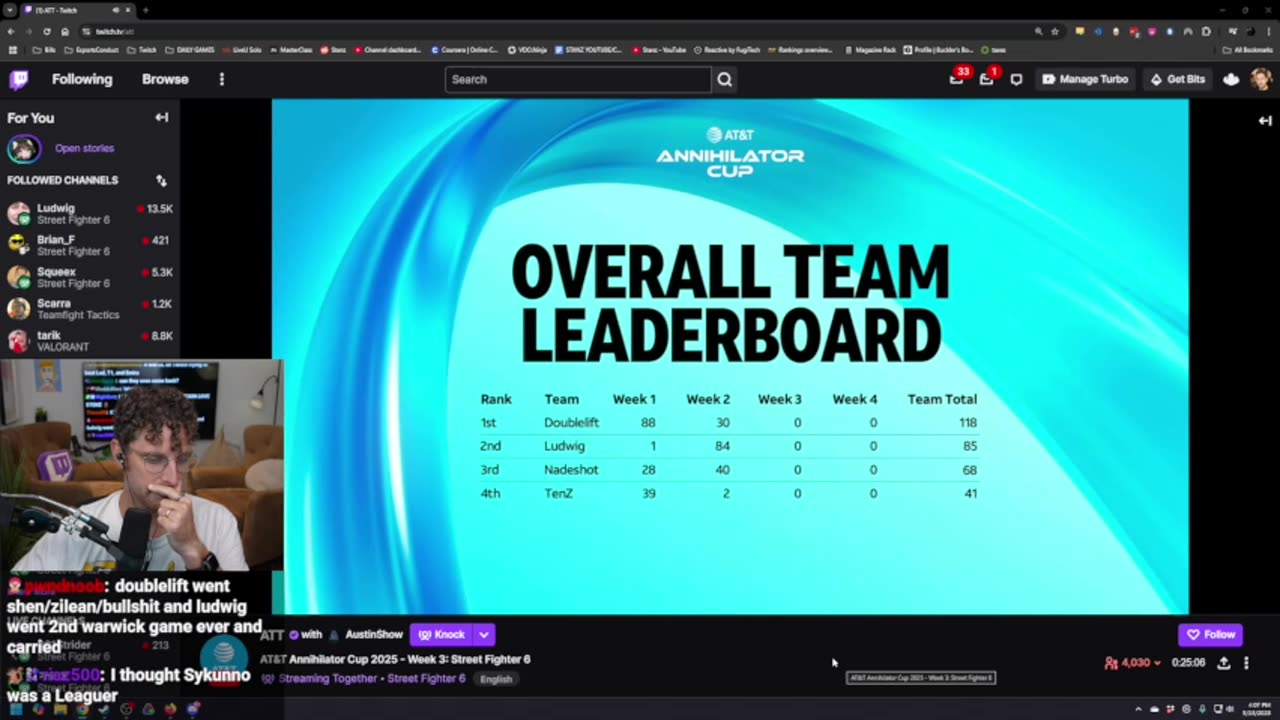The image size is (1280, 720).
Task: Click the purple Follow button
Action: point(1210,634)
